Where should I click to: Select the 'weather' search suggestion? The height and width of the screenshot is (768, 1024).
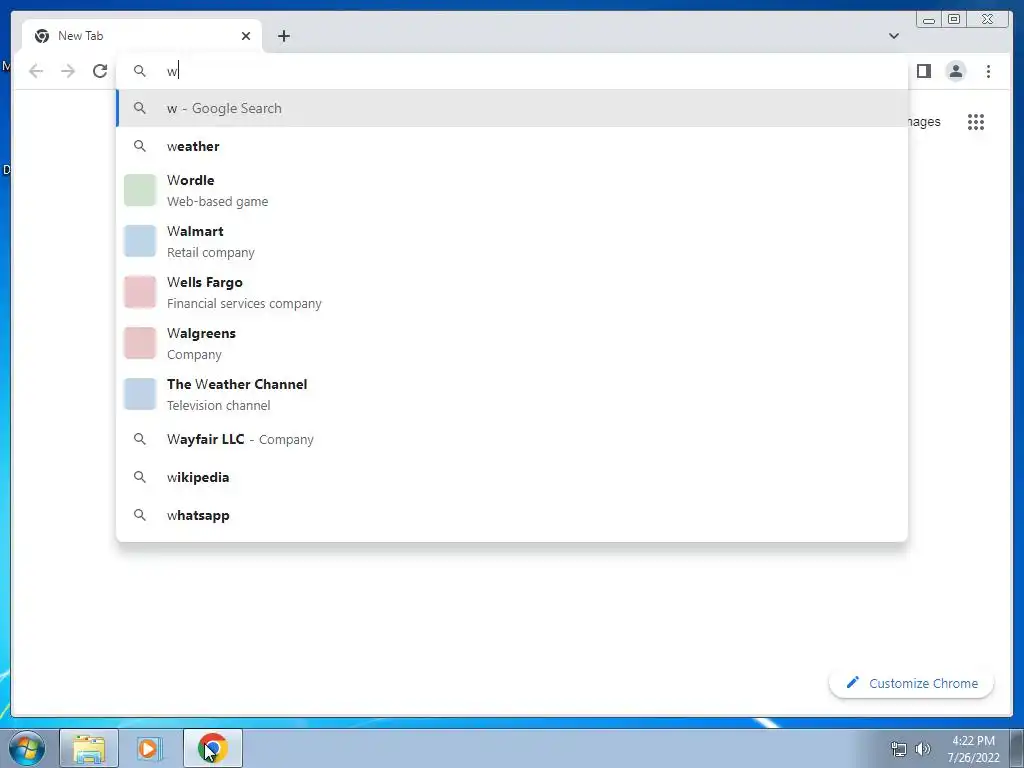[x=512, y=146]
